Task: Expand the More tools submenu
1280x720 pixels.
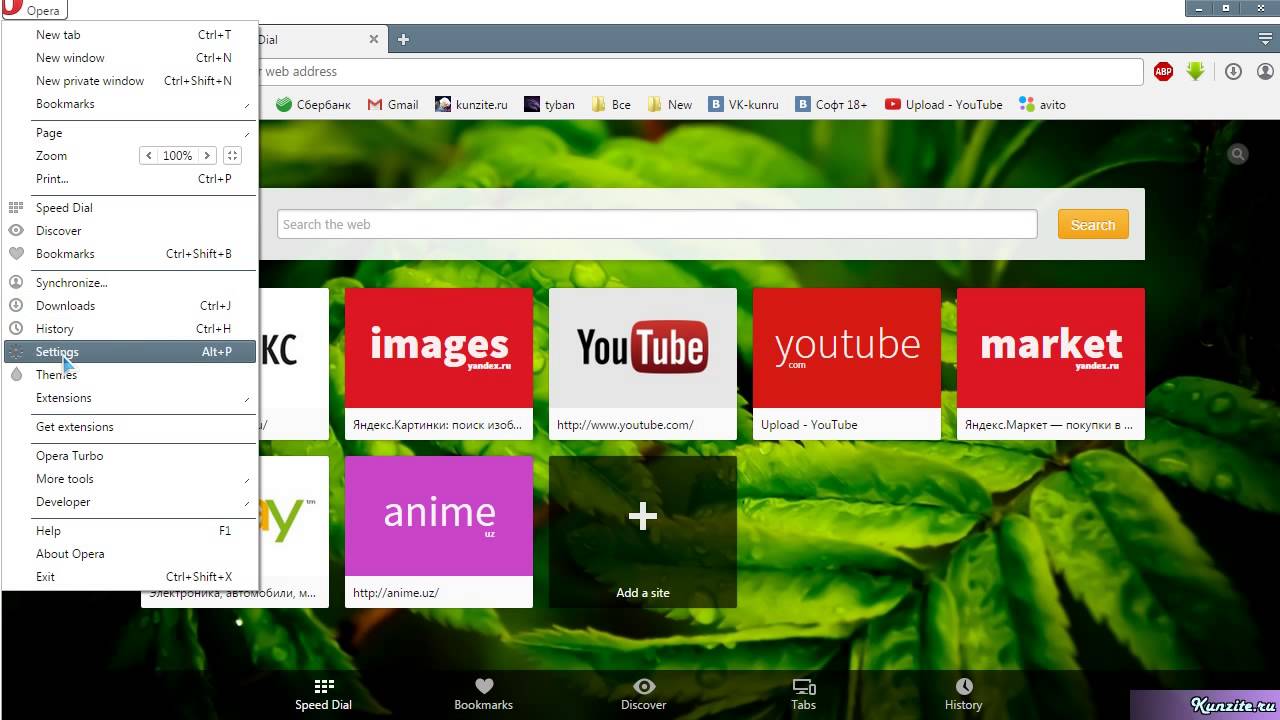Action: click(130, 479)
